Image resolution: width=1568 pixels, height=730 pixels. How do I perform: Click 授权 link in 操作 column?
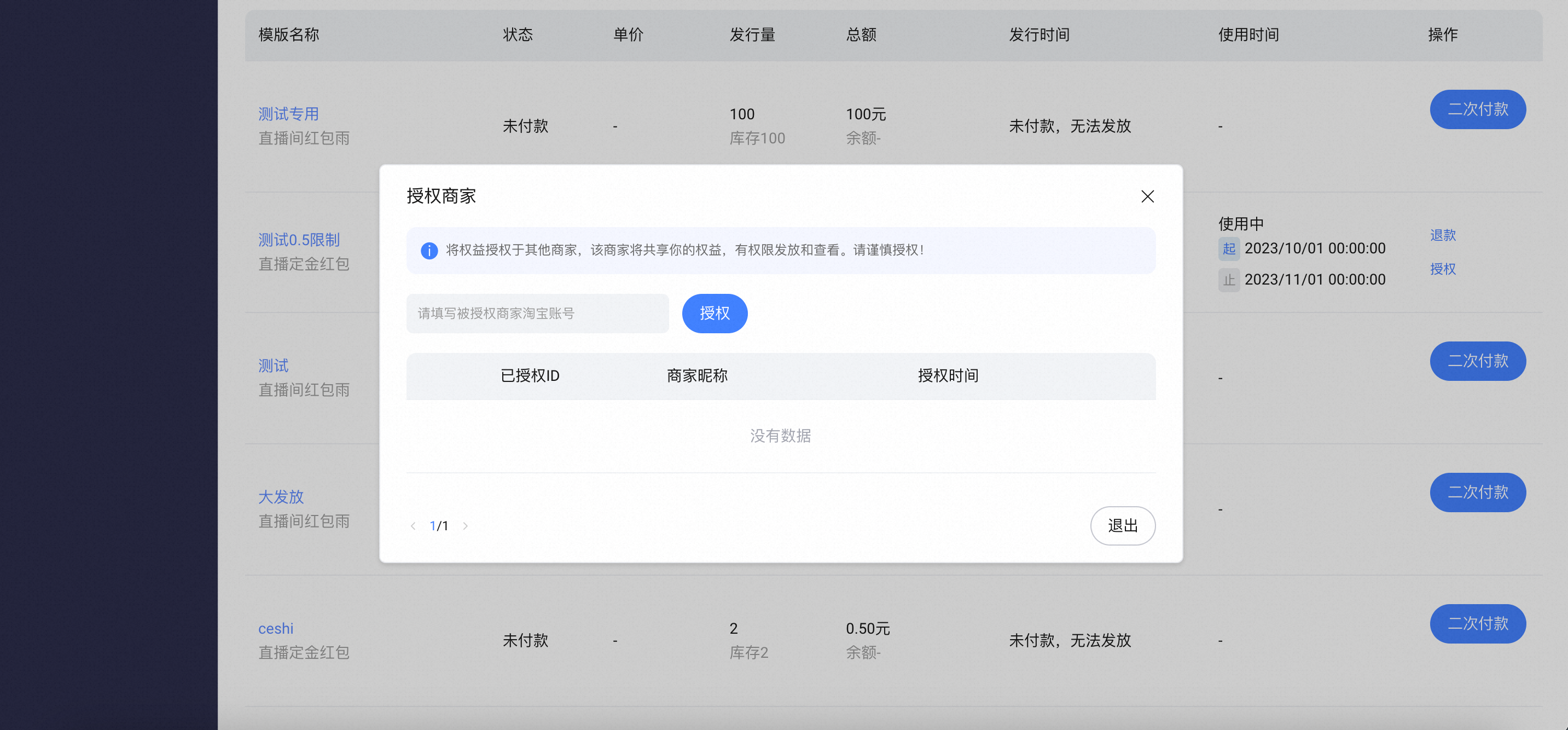click(1443, 269)
